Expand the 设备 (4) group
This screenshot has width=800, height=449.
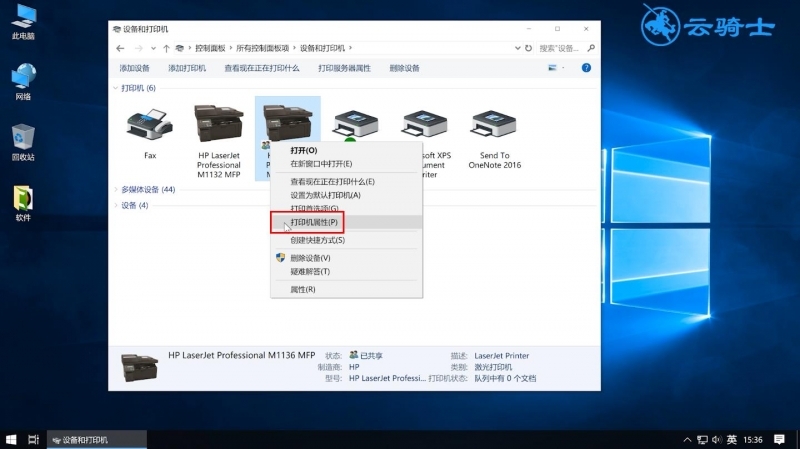[115, 205]
